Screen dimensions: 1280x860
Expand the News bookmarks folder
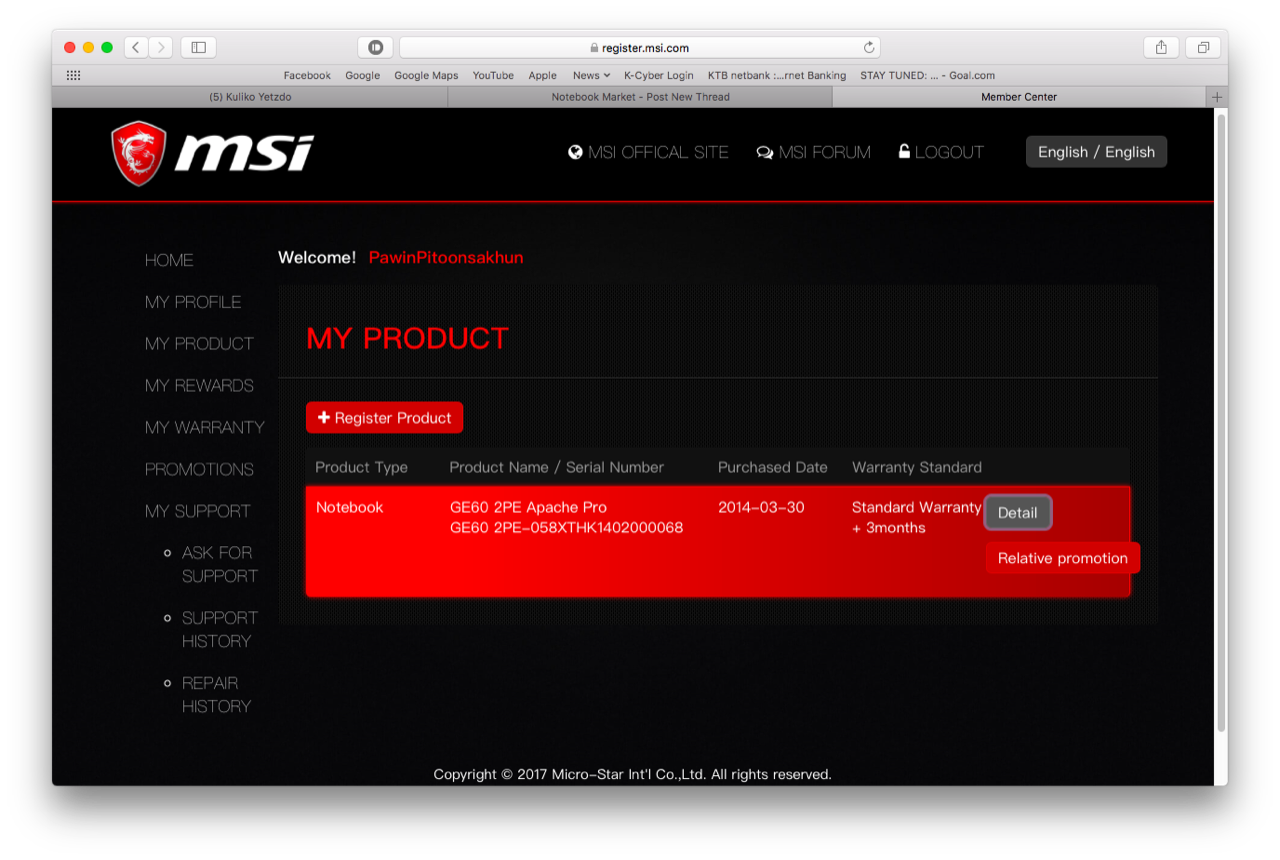tap(591, 75)
